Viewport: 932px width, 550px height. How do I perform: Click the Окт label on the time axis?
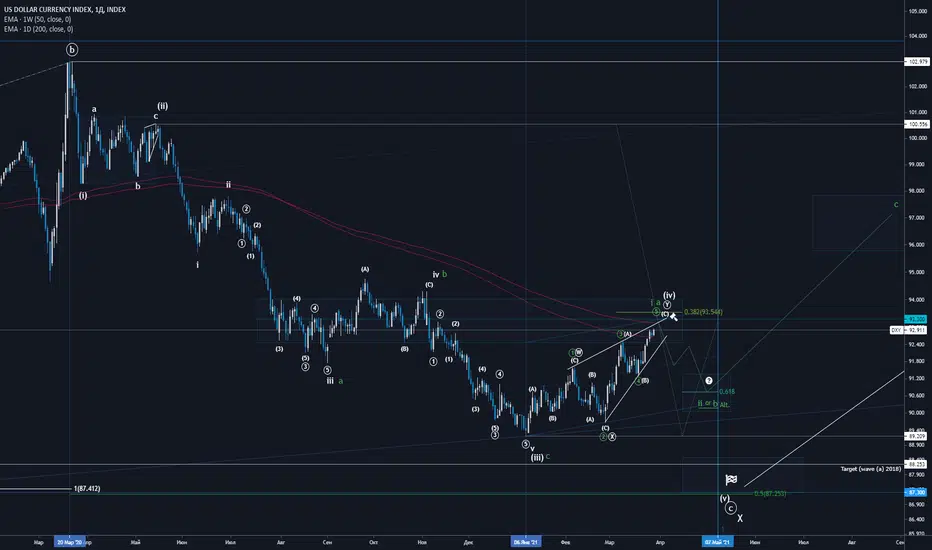coord(374,542)
